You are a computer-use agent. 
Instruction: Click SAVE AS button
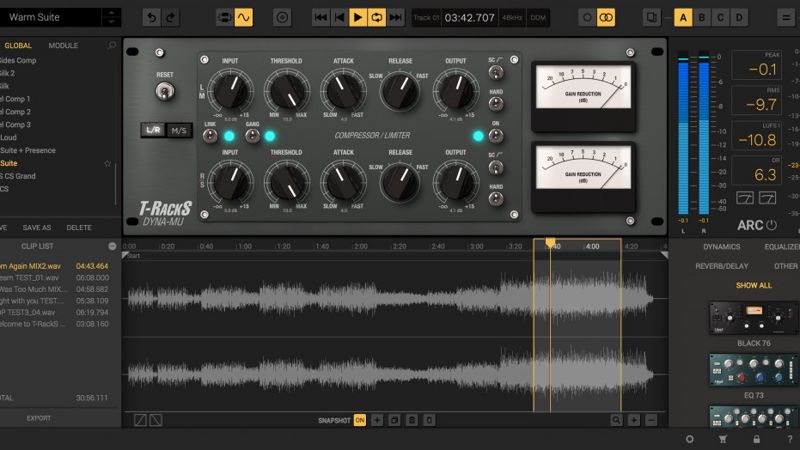click(x=37, y=228)
